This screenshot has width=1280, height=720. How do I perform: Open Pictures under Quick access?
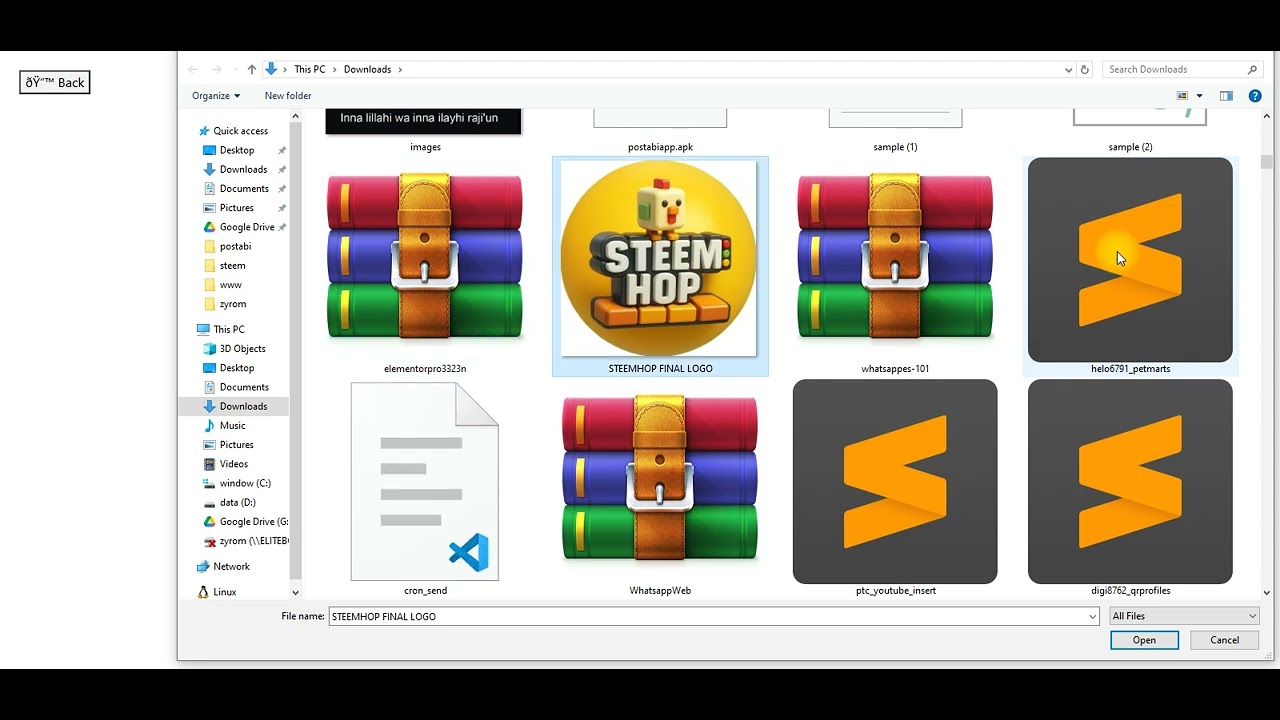(237, 208)
